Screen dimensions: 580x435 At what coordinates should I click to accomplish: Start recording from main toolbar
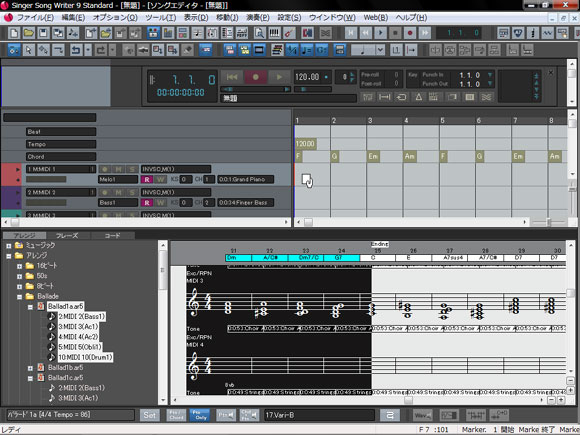point(410,33)
